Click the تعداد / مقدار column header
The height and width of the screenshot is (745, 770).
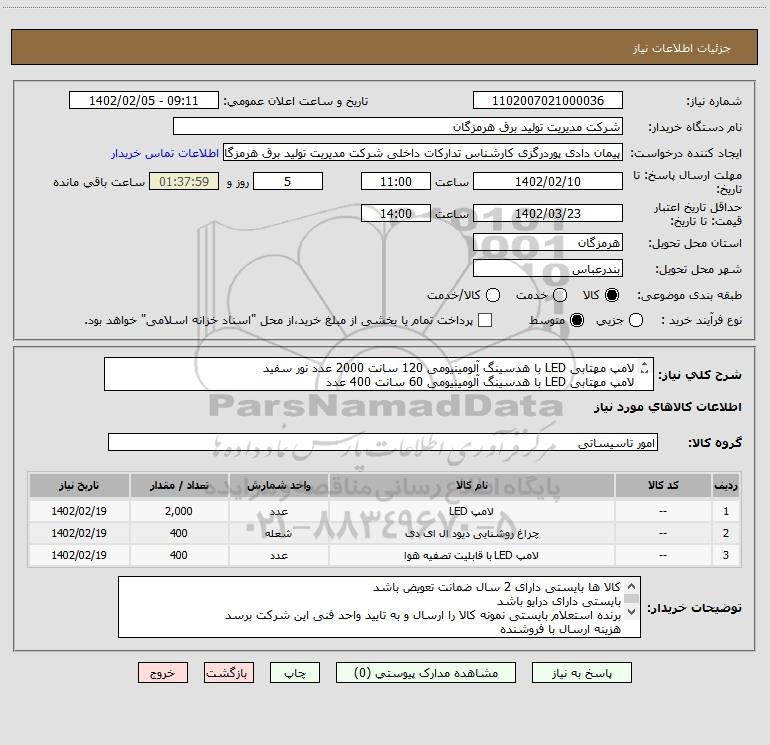point(179,485)
